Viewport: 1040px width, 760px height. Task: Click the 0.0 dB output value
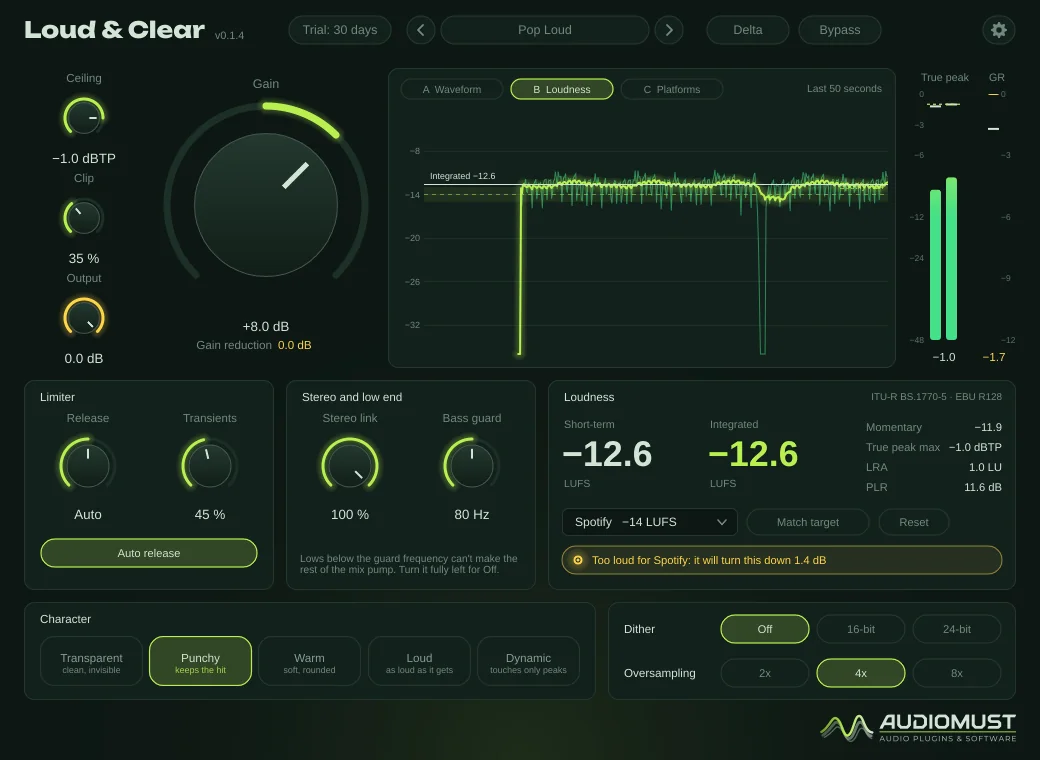pyautogui.click(x=84, y=359)
